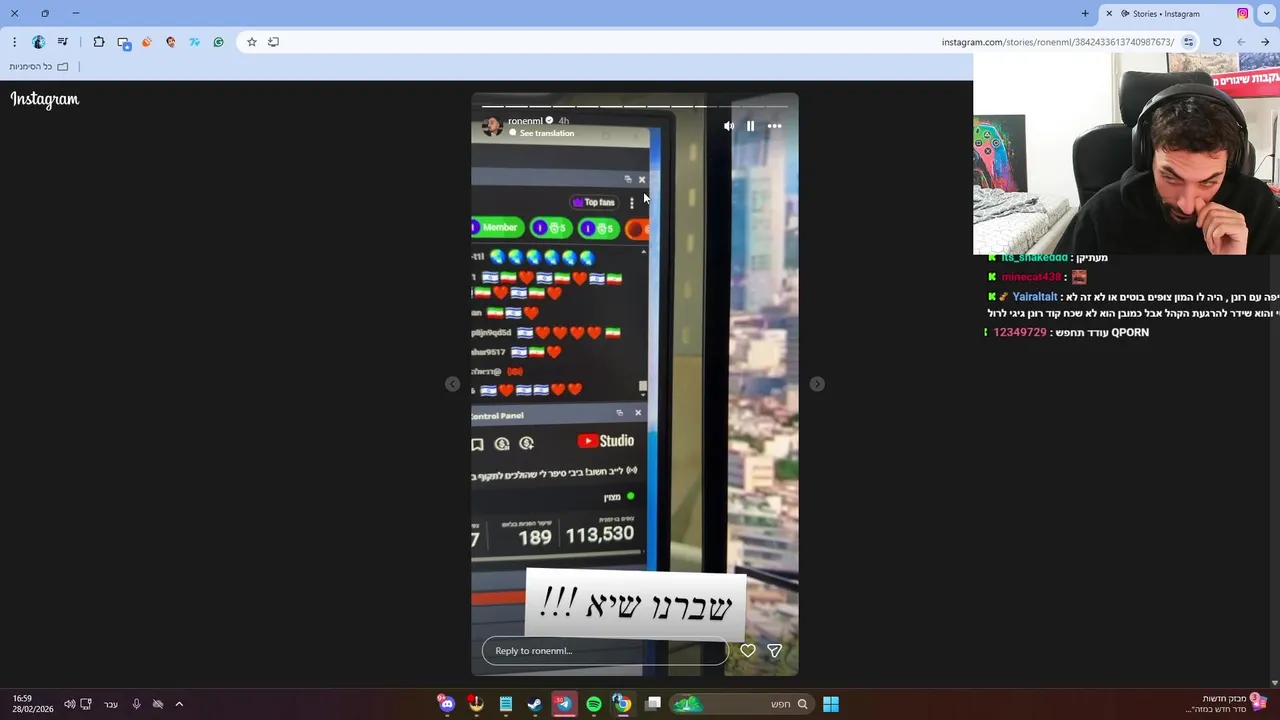The height and width of the screenshot is (720, 1280).
Task: Open Windows Start menu
Action: click(831, 704)
